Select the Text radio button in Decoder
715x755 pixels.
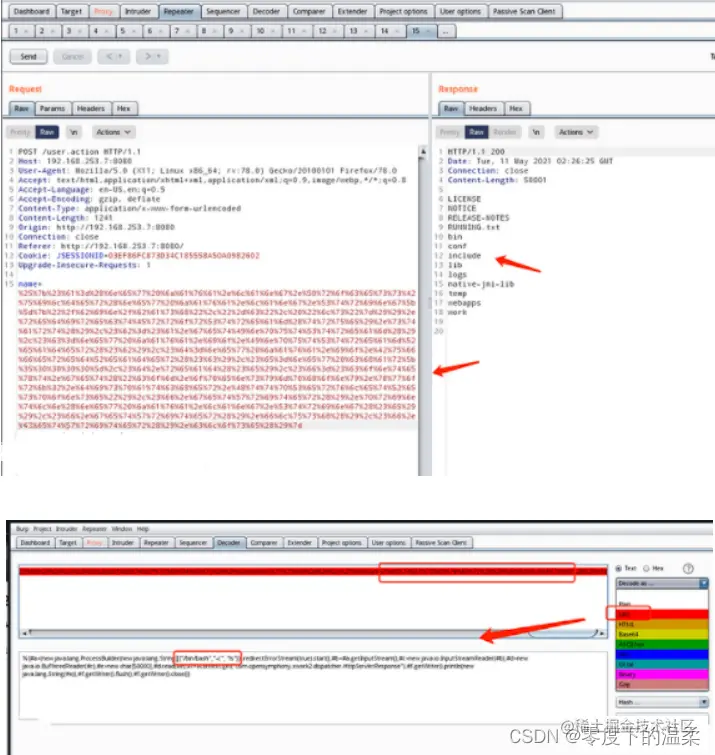click(619, 569)
